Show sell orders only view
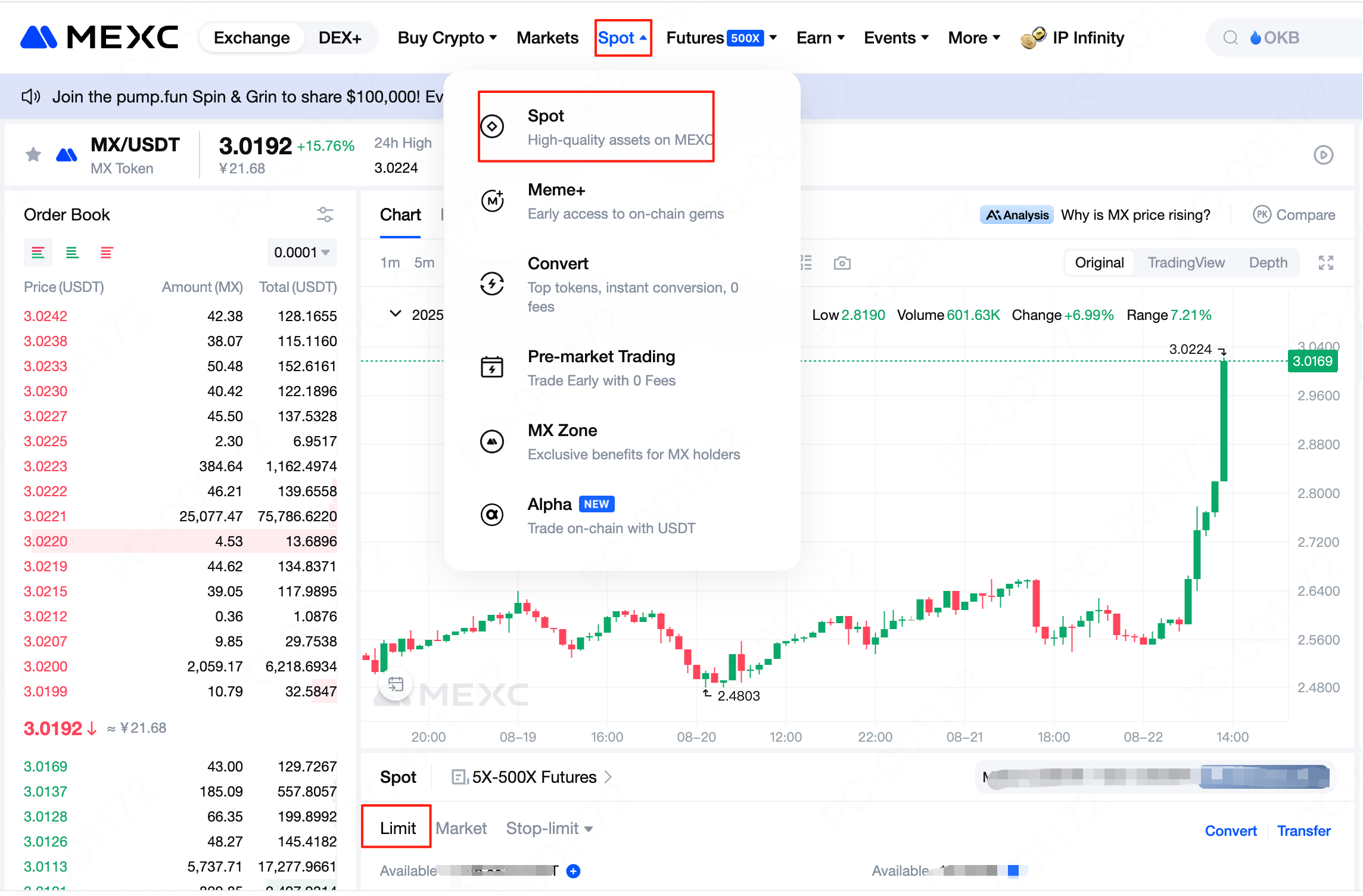1363x896 pixels. coord(107,253)
